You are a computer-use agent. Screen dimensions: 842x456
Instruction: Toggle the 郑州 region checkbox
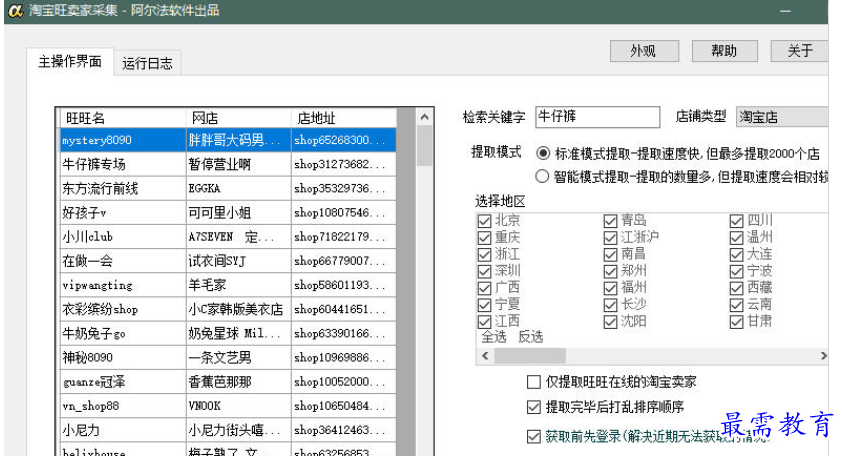pos(610,271)
